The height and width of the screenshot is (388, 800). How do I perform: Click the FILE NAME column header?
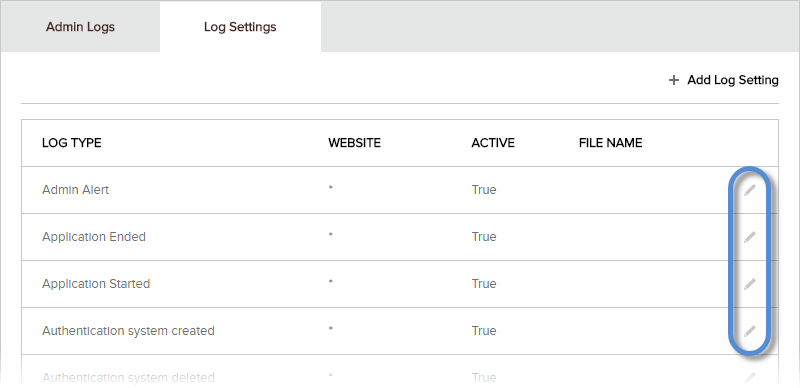tap(610, 143)
